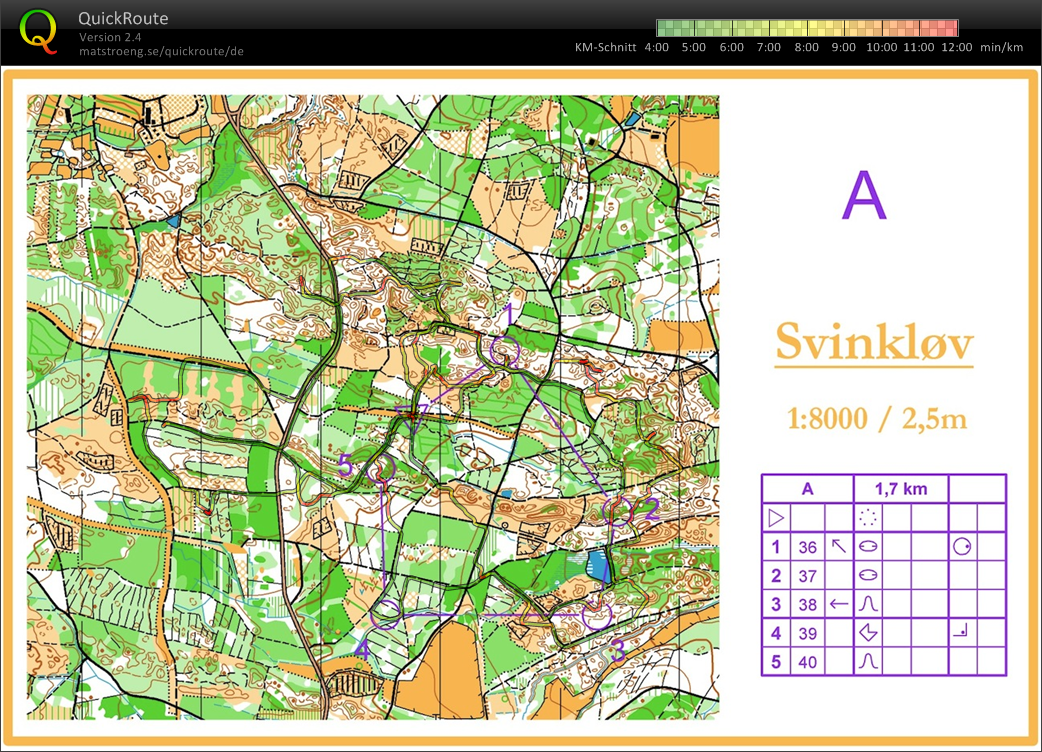Image resolution: width=1042 pixels, height=752 pixels.
Task: Select control circle 5 on the map
Action: click(x=381, y=468)
